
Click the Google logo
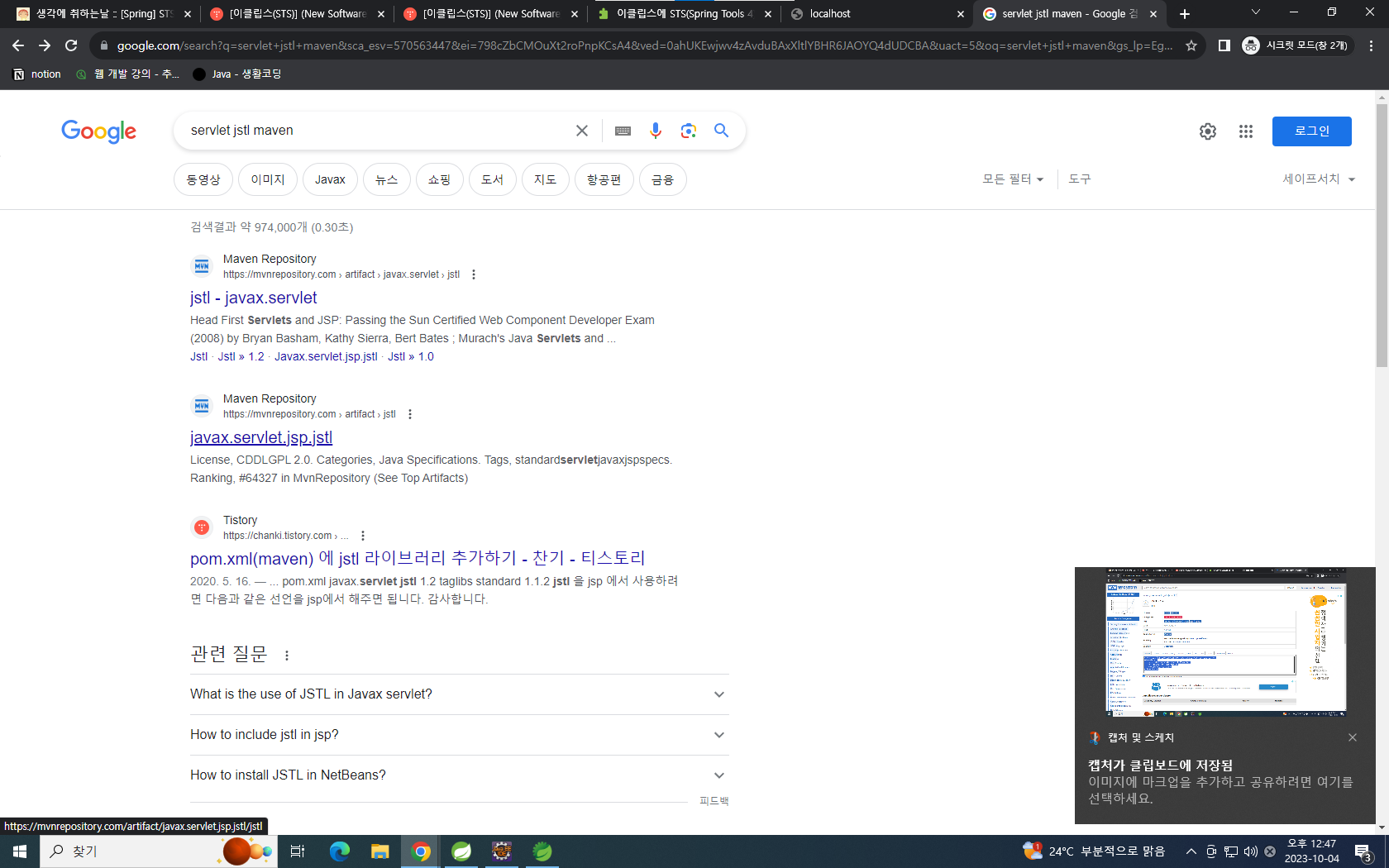98,131
